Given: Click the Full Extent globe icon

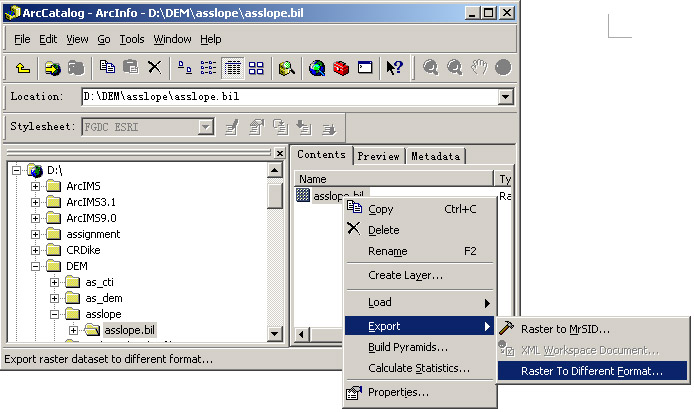Looking at the screenshot, I should click(503, 68).
